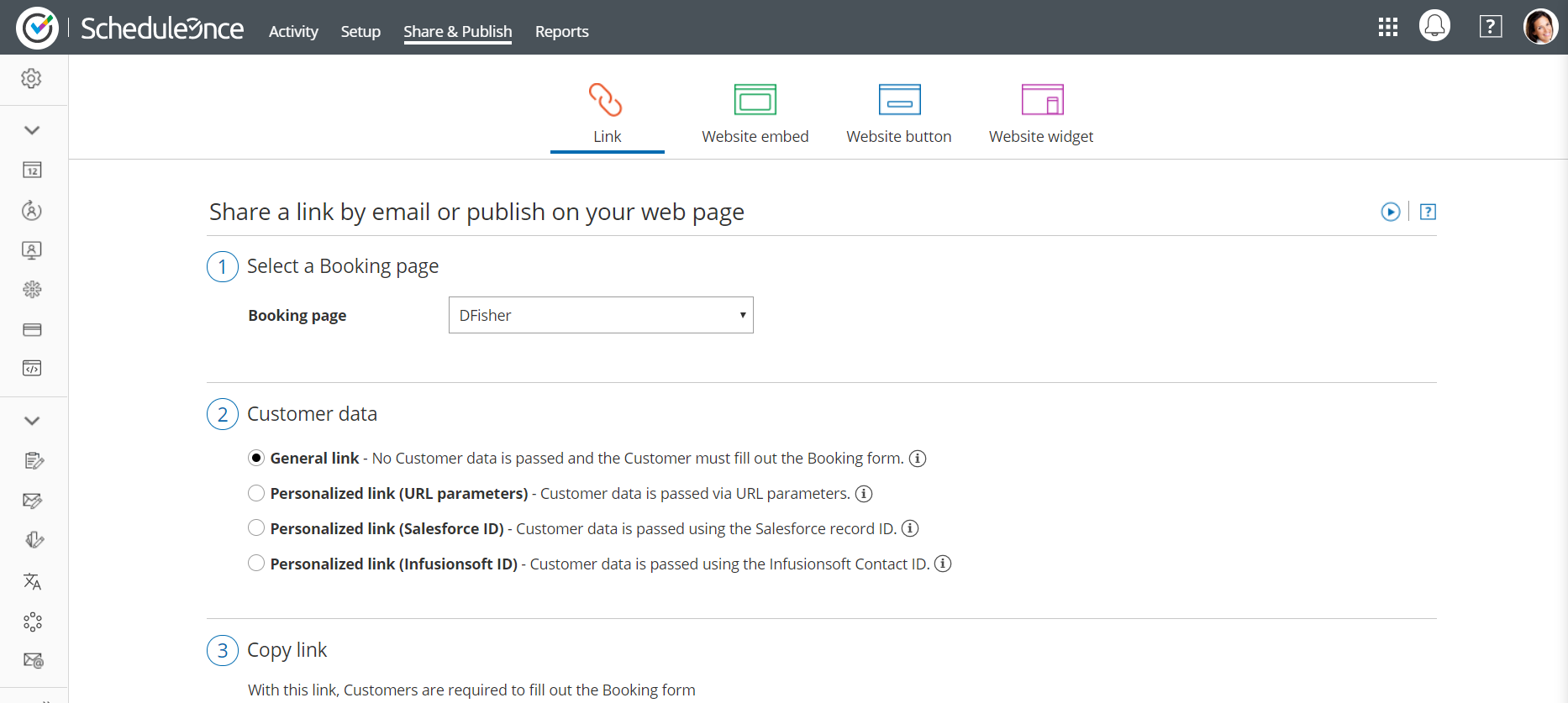Open the calendar icon in sidebar
This screenshot has height=703, width=1568.
click(x=32, y=171)
